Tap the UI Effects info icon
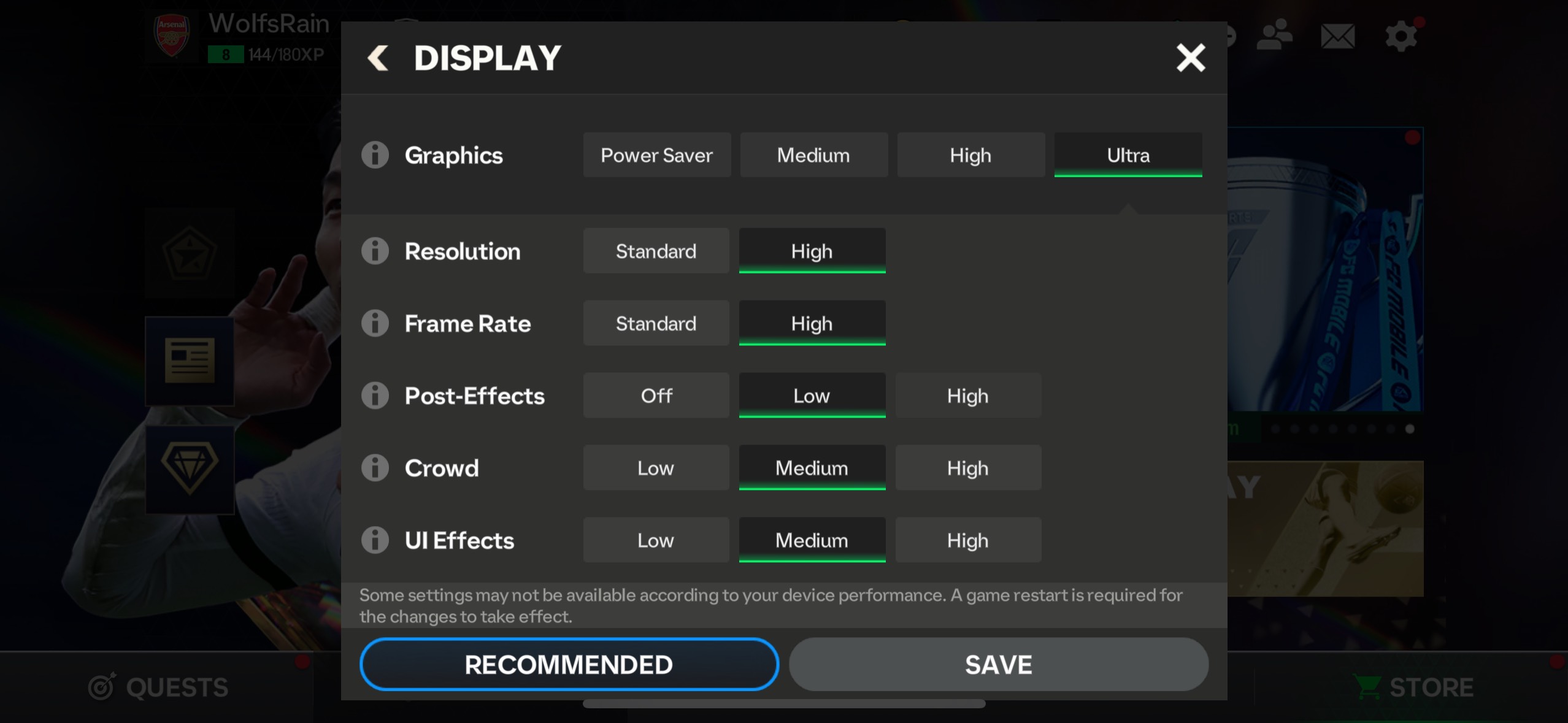The height and width of the screenshot is (723, 1568). [375, 540]
